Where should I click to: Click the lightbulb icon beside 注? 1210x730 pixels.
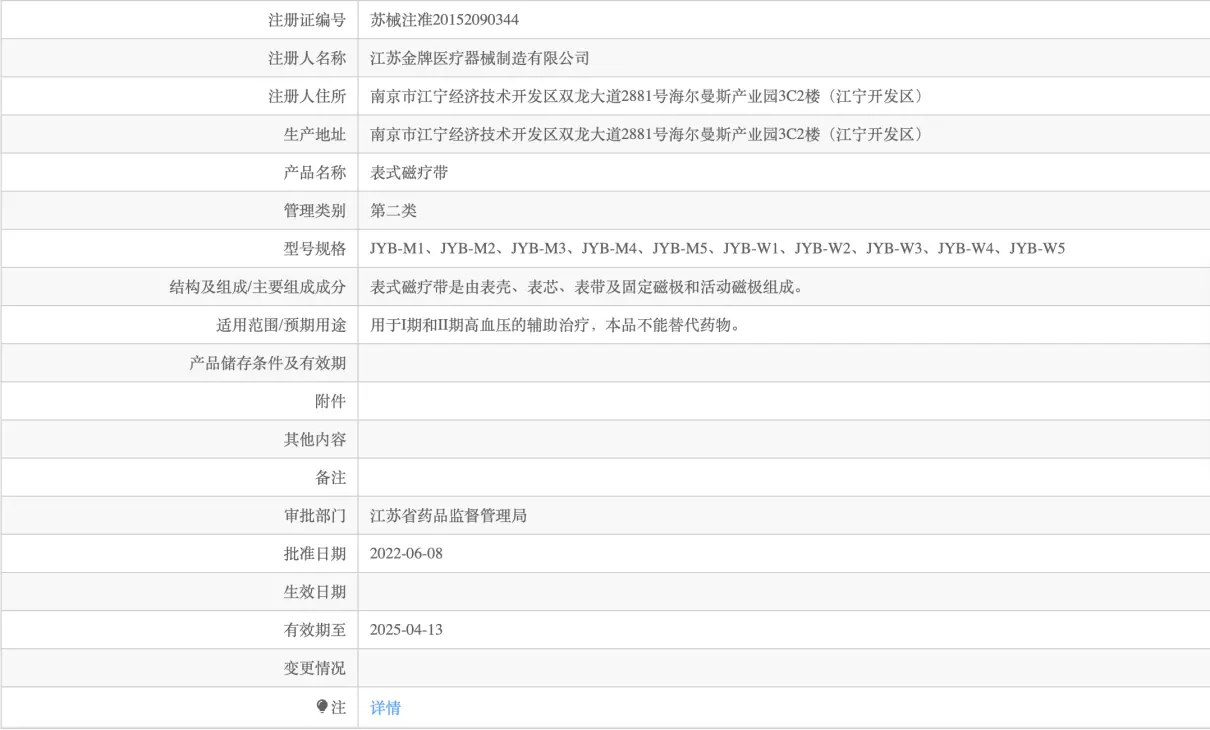click(x=322, y=707)
